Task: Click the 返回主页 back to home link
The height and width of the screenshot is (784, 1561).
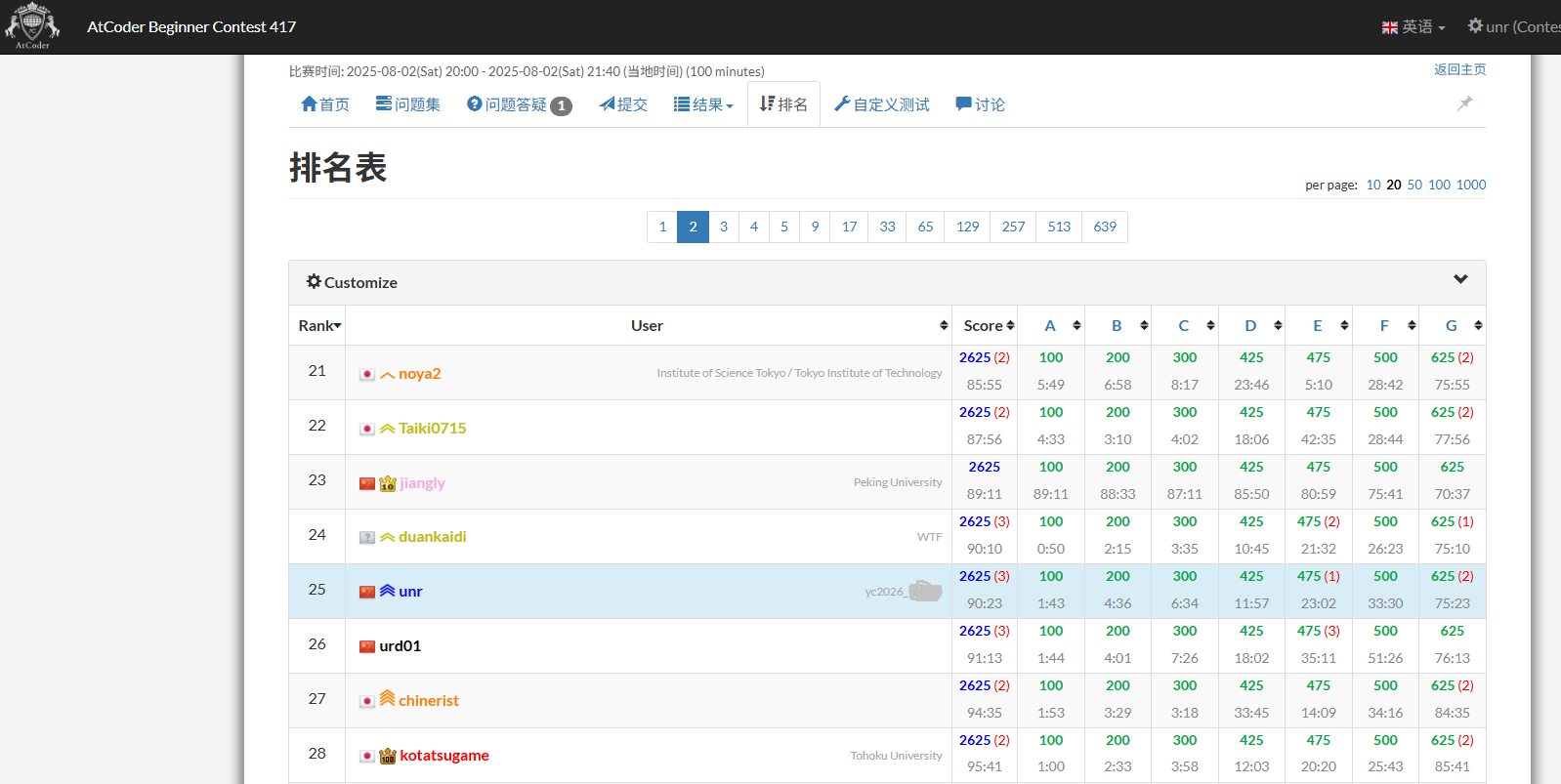Action: pos(1460,69)
